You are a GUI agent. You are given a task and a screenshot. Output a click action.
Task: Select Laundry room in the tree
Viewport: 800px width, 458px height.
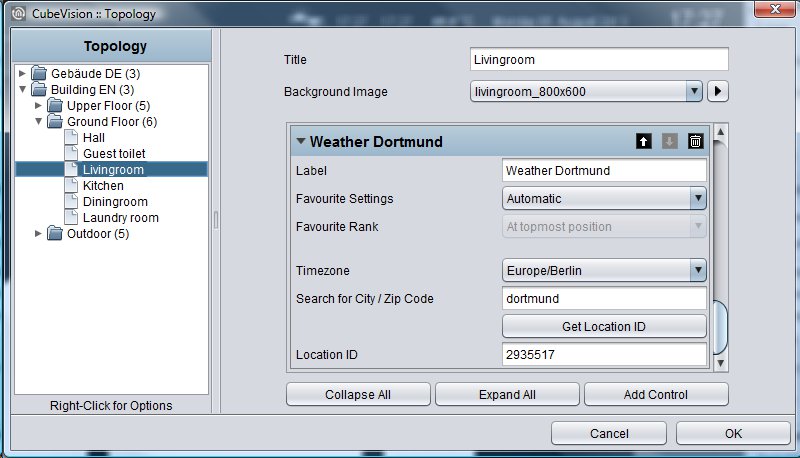coord(120,218)
